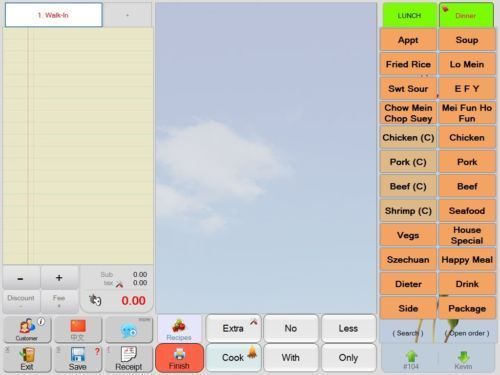Open the Drink category

click(x=467, y=284)
